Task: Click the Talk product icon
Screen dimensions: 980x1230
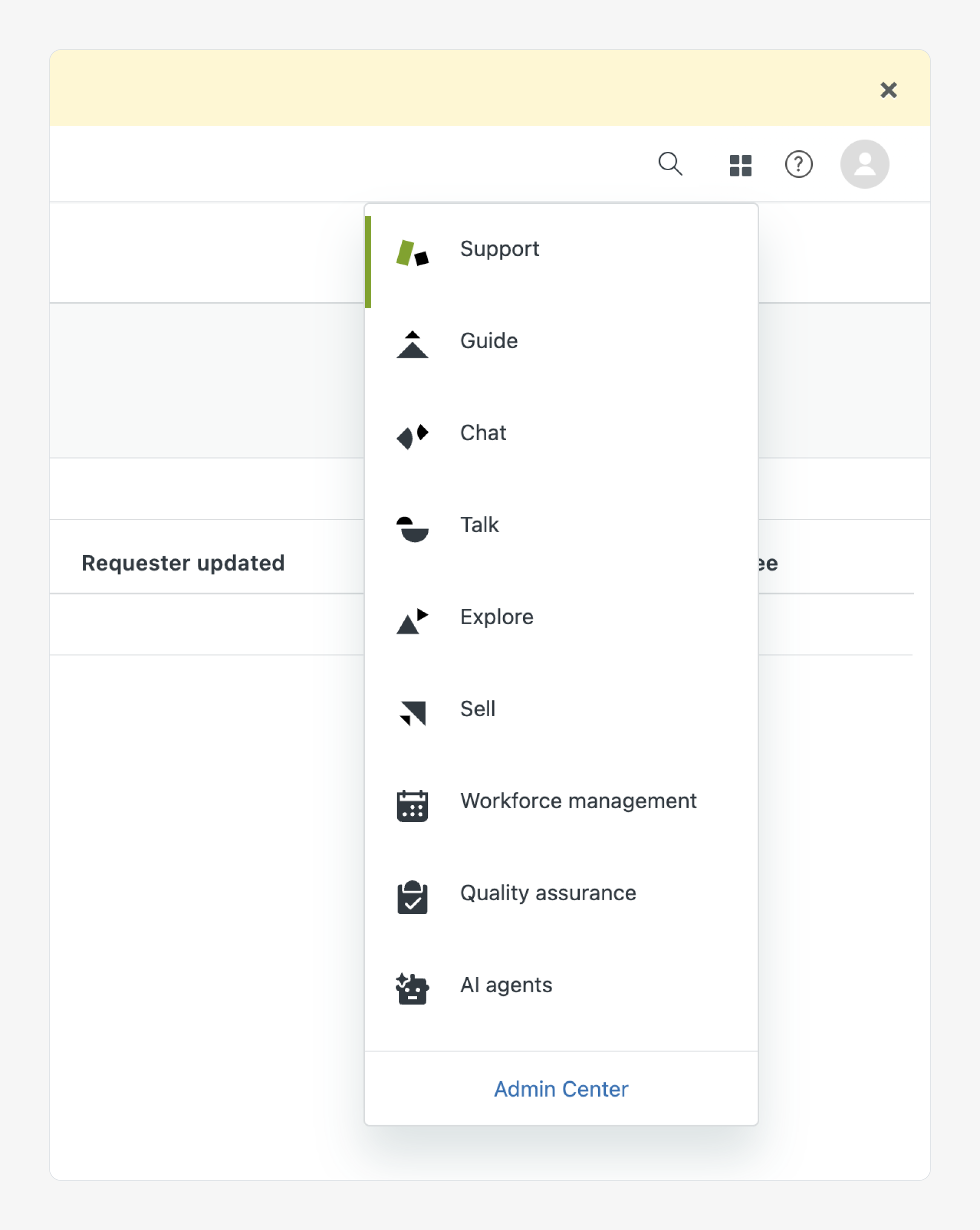Action: click(x=413, y=529)
